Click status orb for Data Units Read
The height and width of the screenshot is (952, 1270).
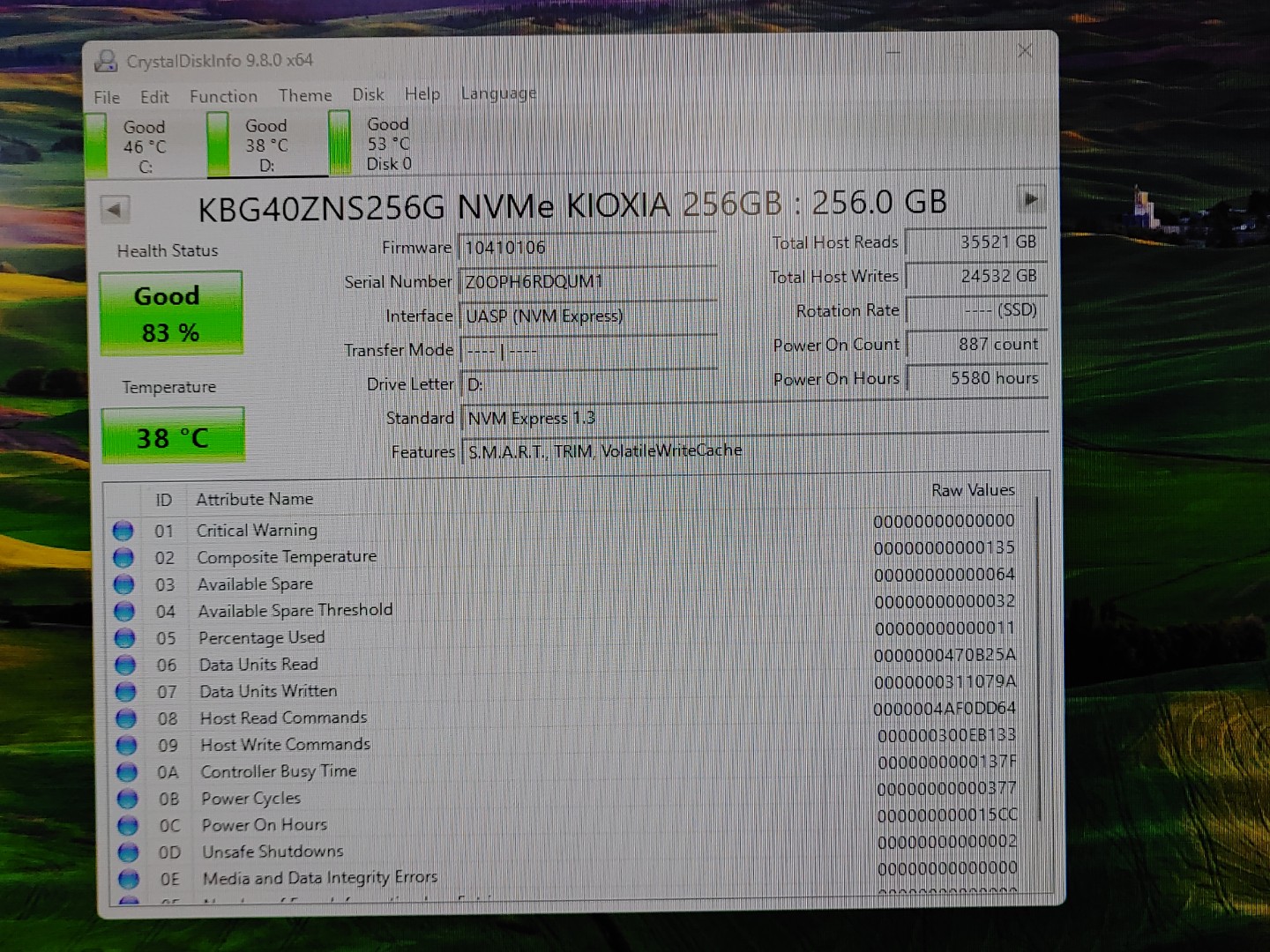click(x=125, y=665)
